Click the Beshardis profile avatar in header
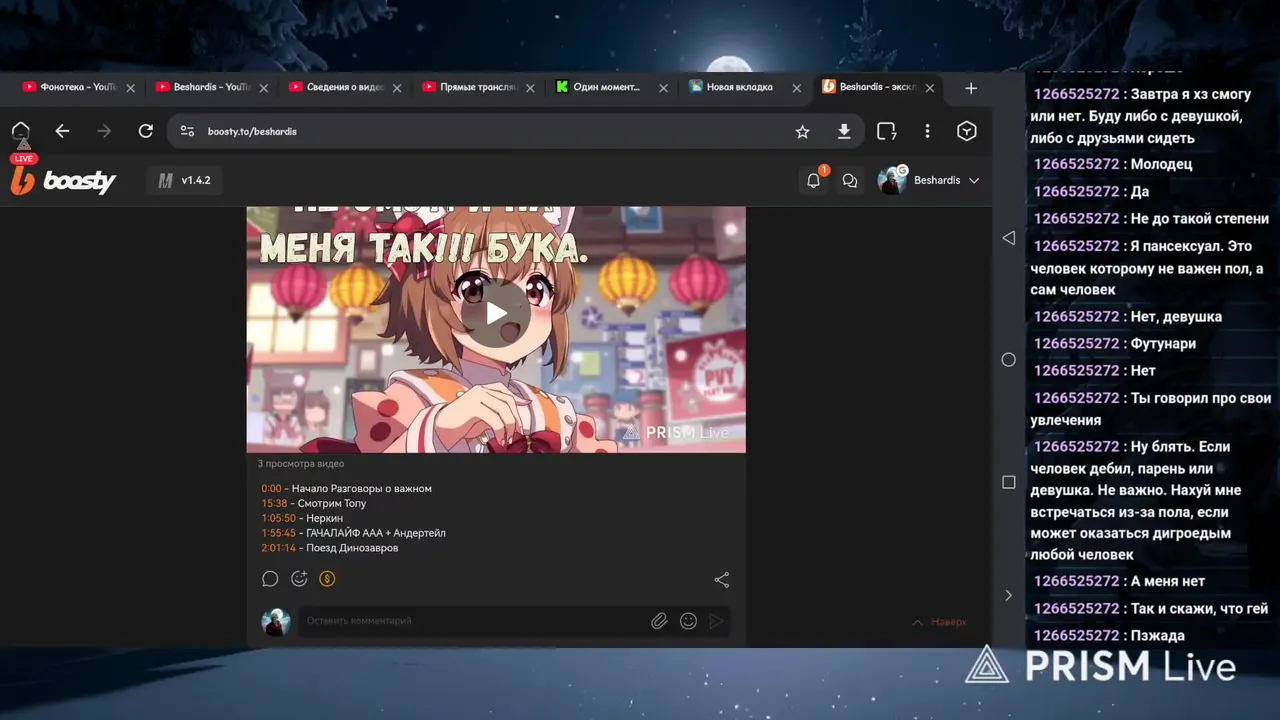This screenshot has width=1280, height=720. 892,180
